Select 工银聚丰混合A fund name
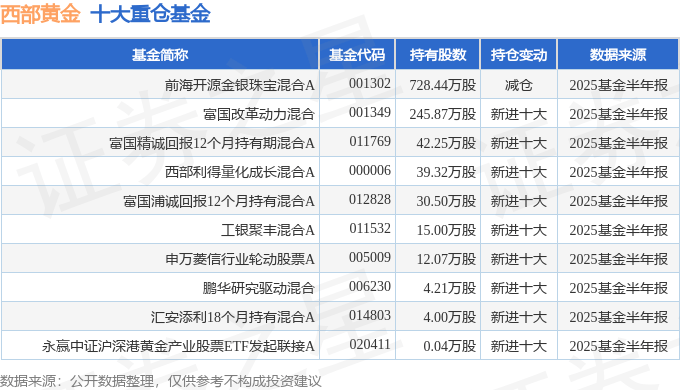This screenshot has width=680, height=390. click(268, 230)
